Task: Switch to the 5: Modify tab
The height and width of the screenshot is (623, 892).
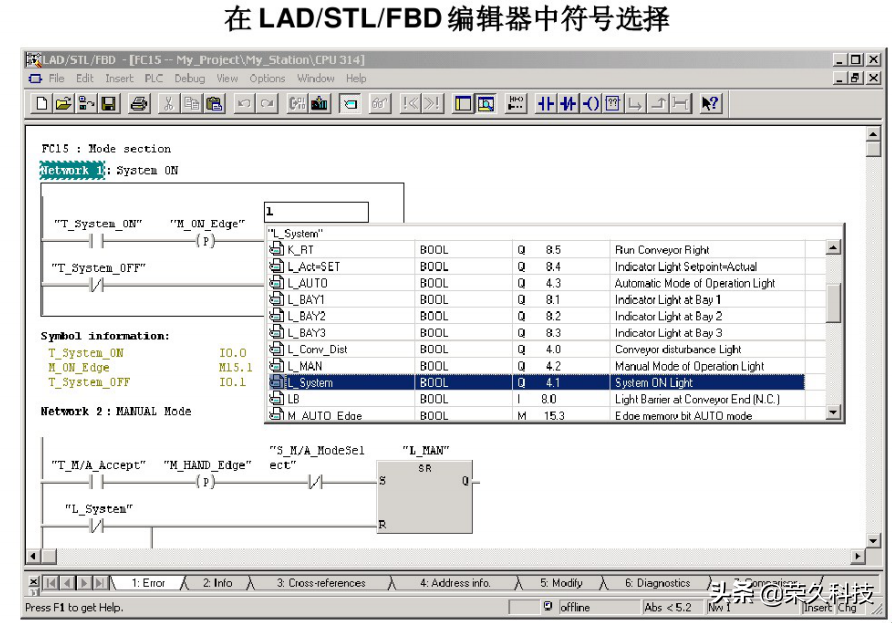Action: (561, 583)
